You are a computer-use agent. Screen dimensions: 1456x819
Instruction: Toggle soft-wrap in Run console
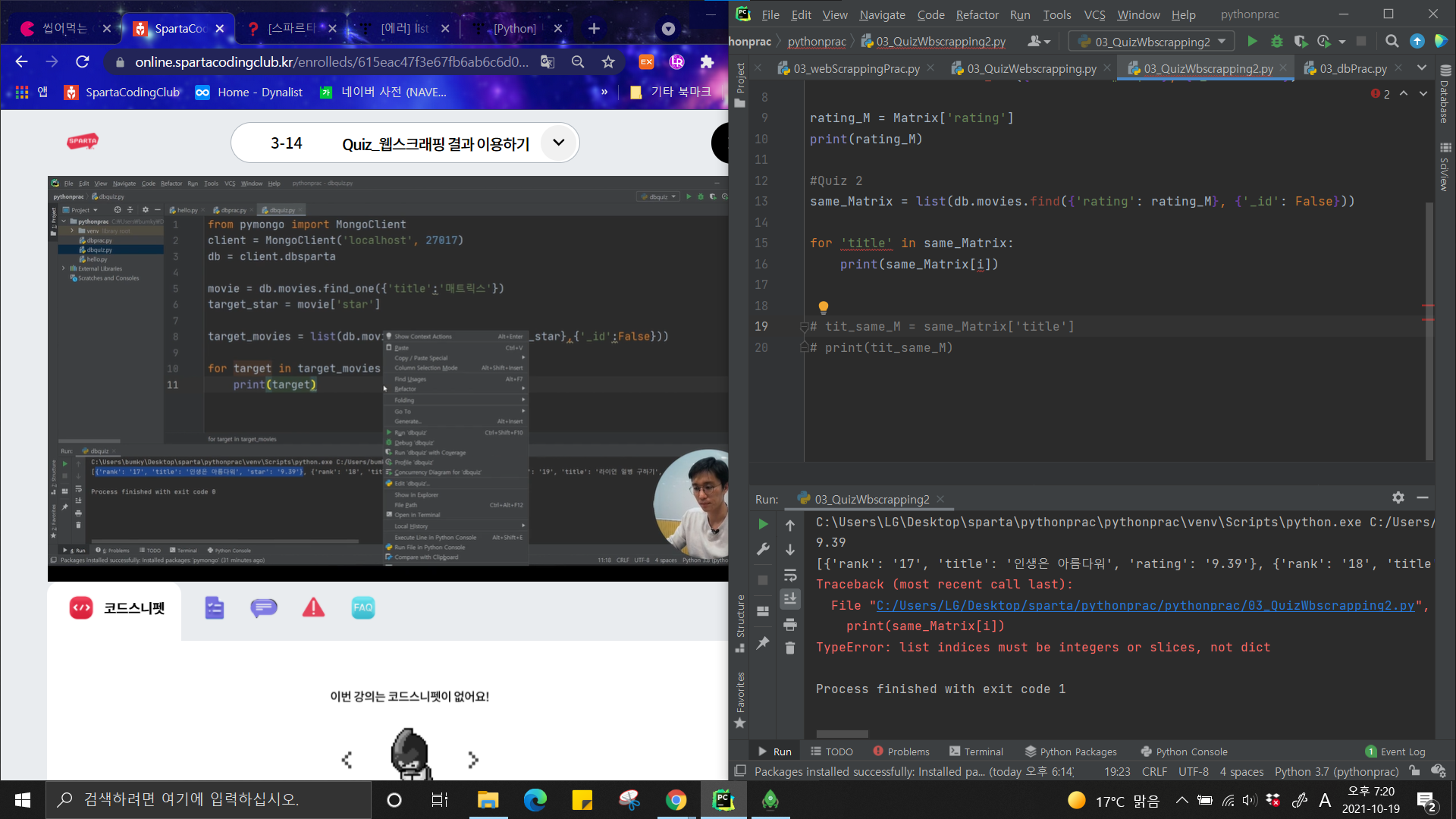789,575
